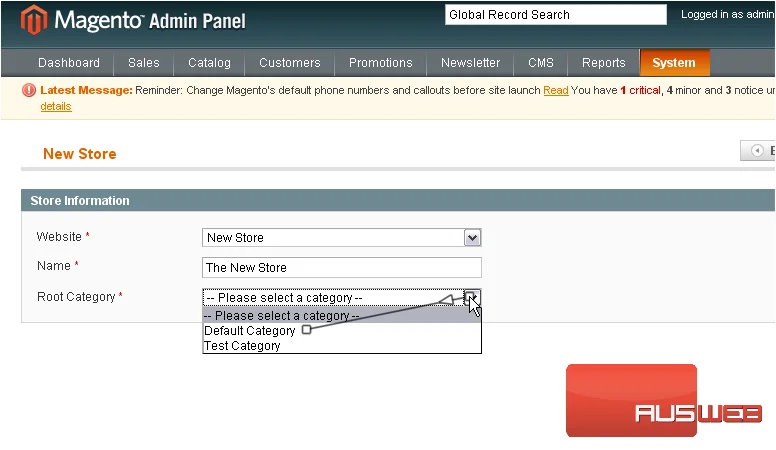Viewport: 776px width, 450px height.
Task: Click the Latest Message alert icon
Action: pos(29,90)
